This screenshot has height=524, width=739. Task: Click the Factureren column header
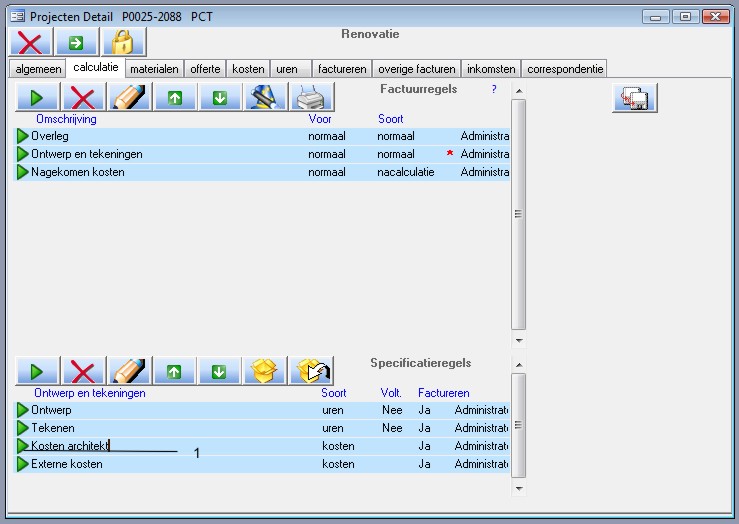(443, 393)
